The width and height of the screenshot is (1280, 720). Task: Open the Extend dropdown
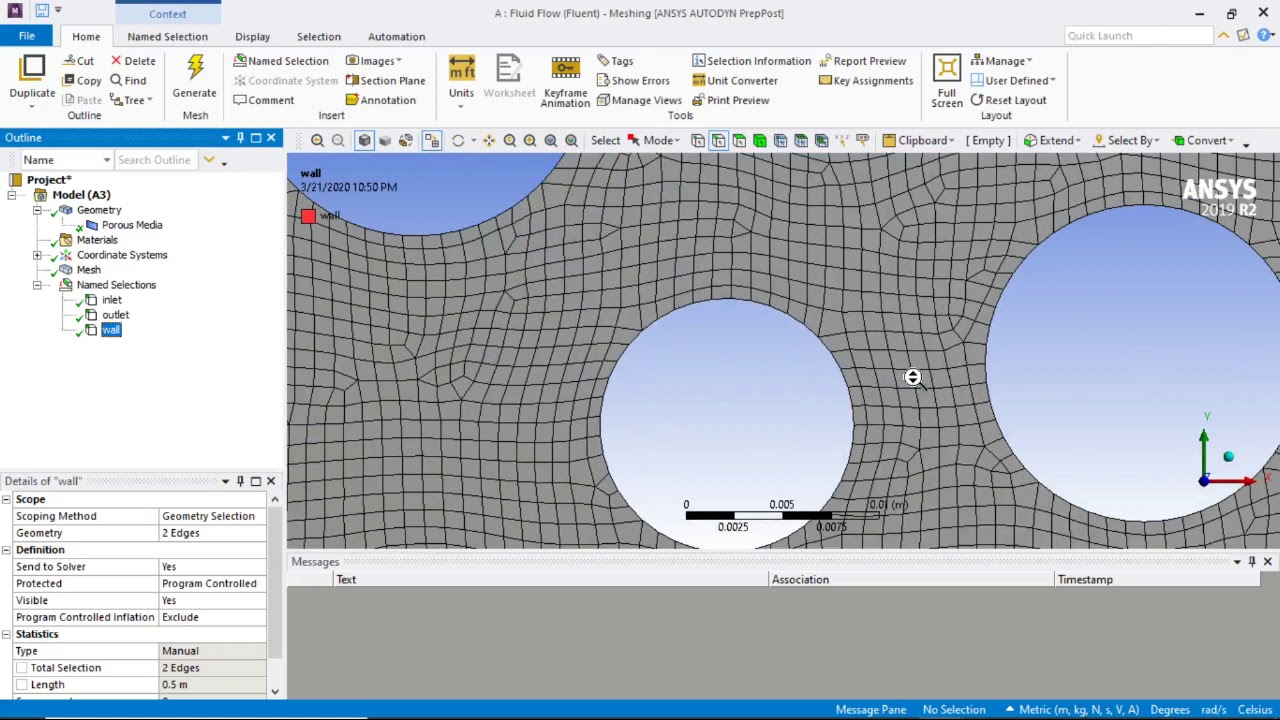tap(1051, 141)
